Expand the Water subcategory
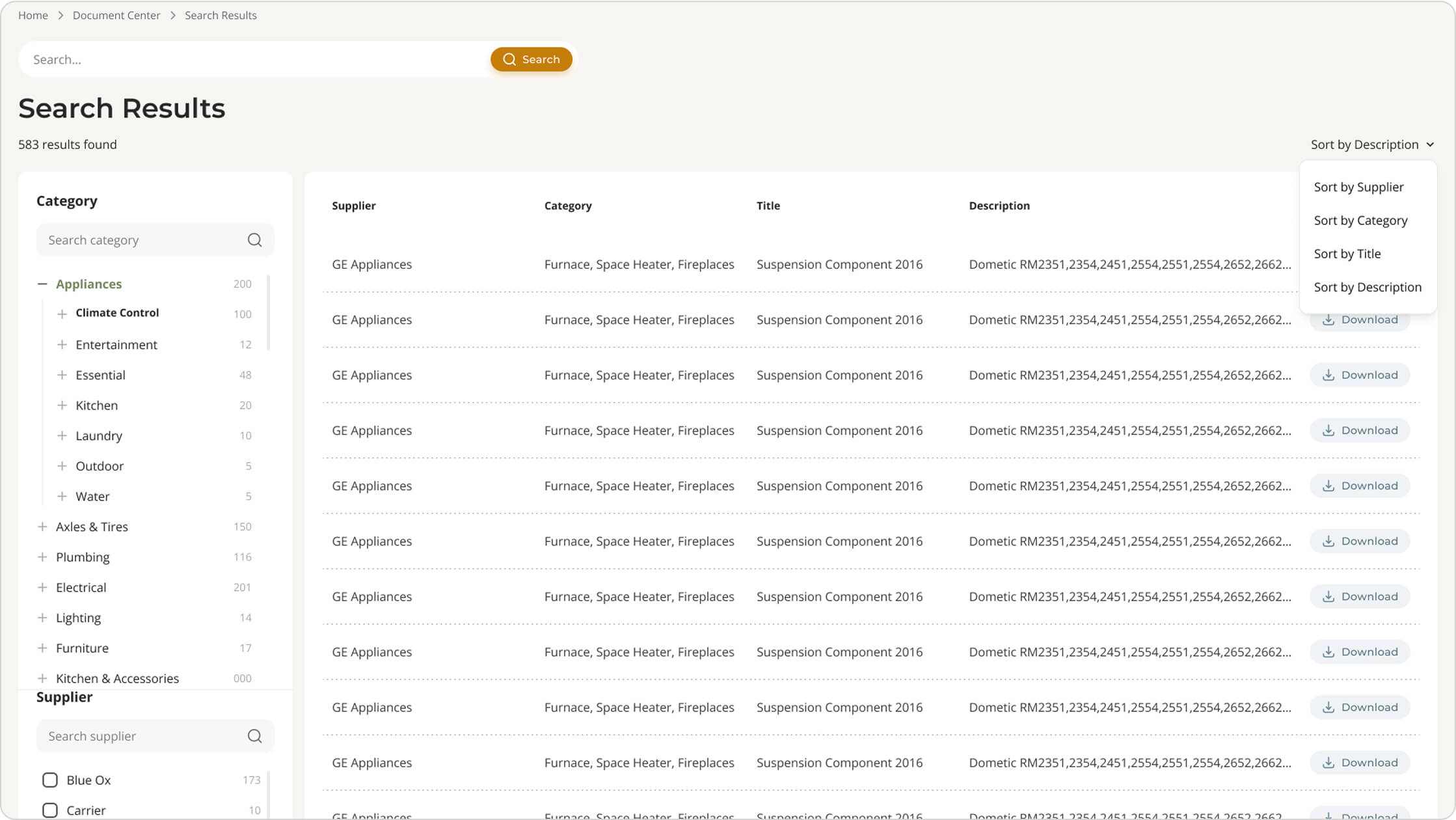The image size is (1456, 820). click(62, 496)
